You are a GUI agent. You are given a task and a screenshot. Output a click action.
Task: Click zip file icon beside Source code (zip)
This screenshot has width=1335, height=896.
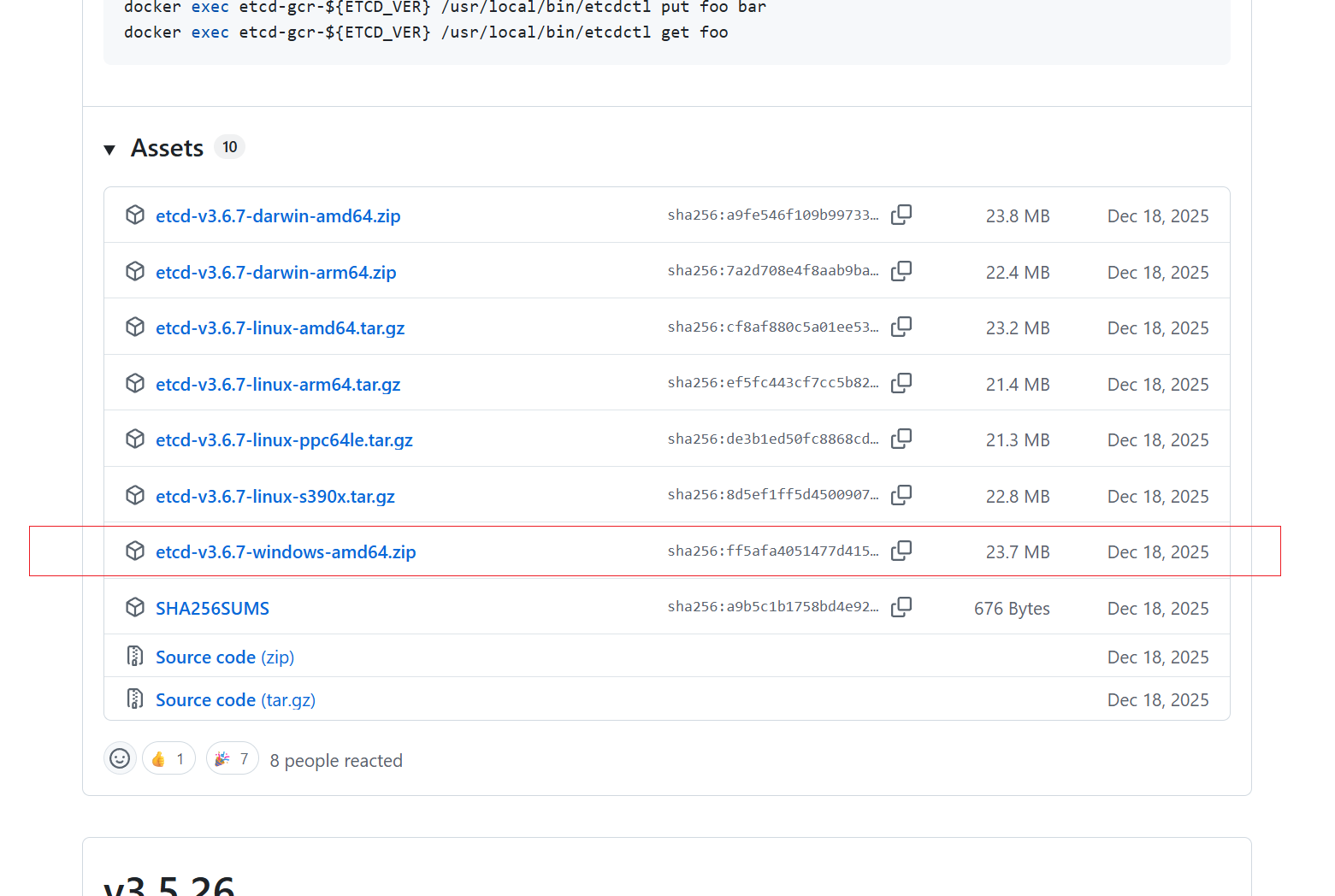[135, 656]
